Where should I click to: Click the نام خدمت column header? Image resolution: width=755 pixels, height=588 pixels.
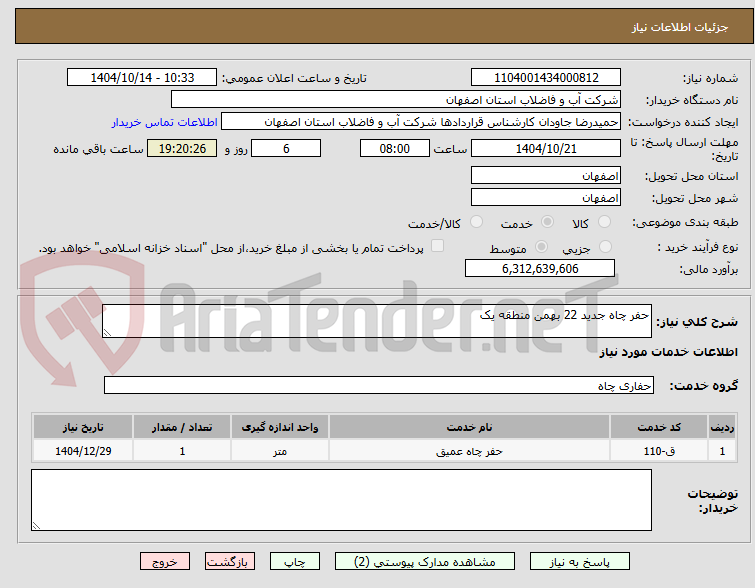(469, 427)
